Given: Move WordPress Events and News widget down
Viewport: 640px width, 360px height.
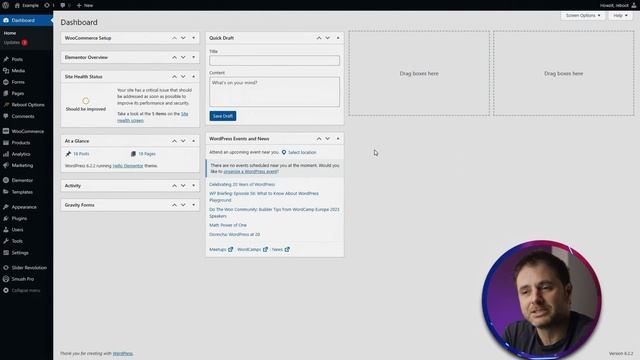Looking at the screenshot, I should click(327, 139).
